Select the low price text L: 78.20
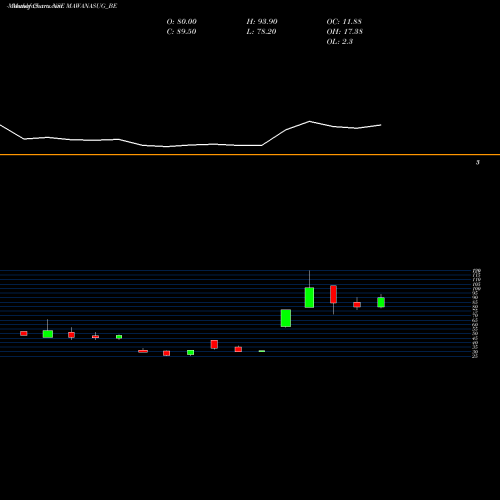Screen dimensions: 500x500 coord(261,32)
